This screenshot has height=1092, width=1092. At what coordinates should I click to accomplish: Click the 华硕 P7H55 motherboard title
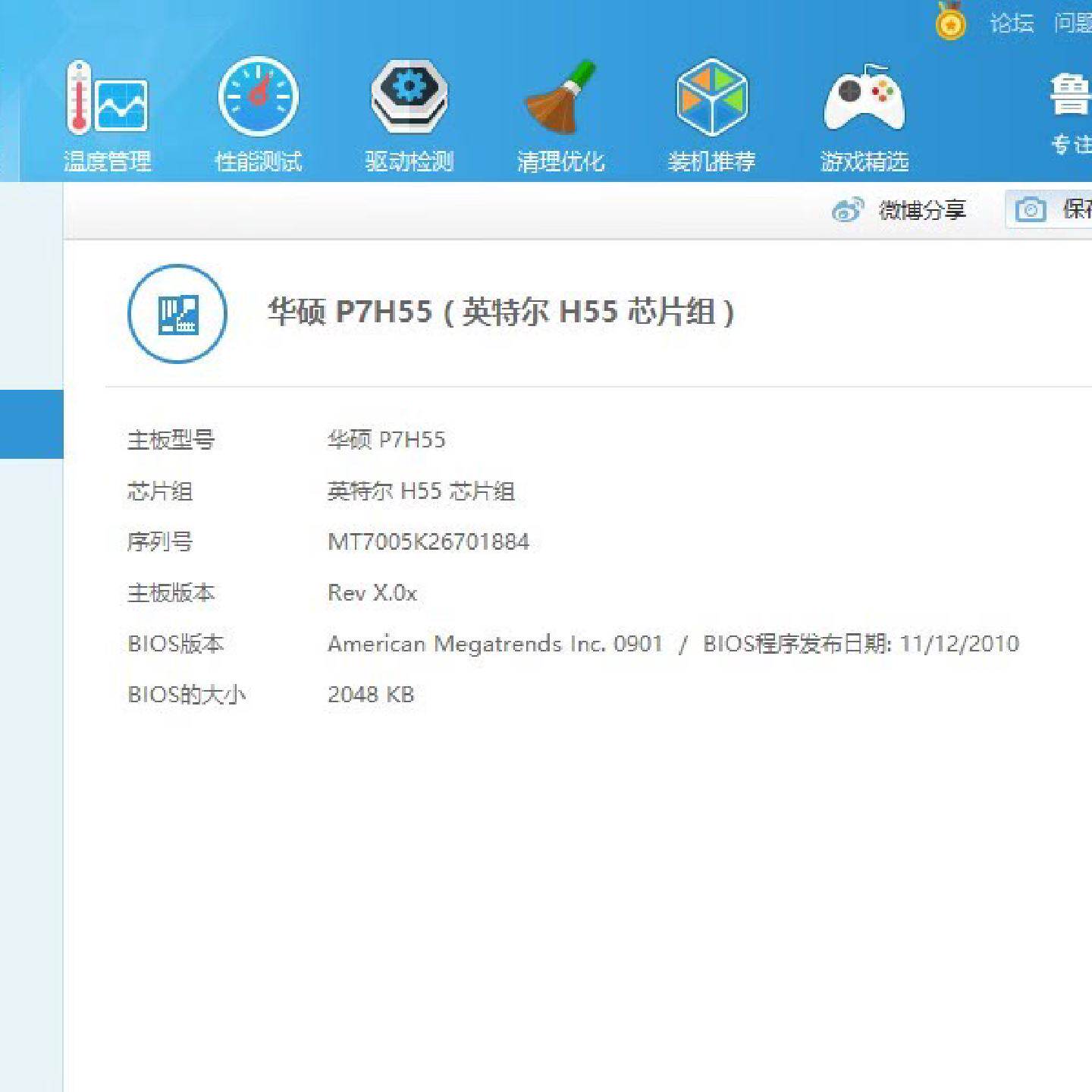click(x=500, y=312)
